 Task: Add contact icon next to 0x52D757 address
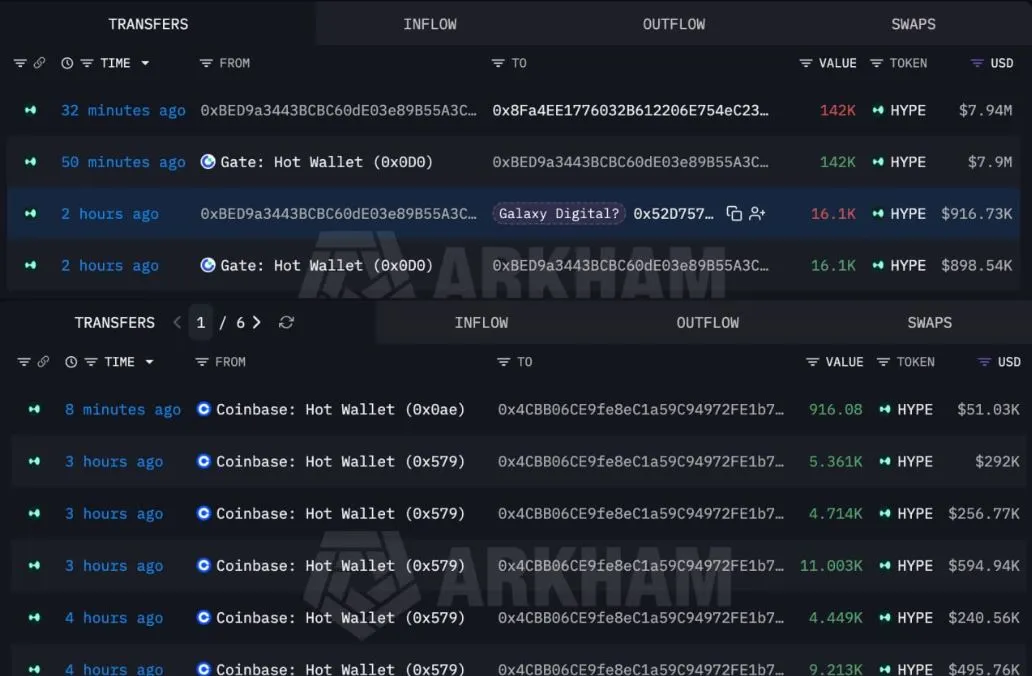(757, 214)
